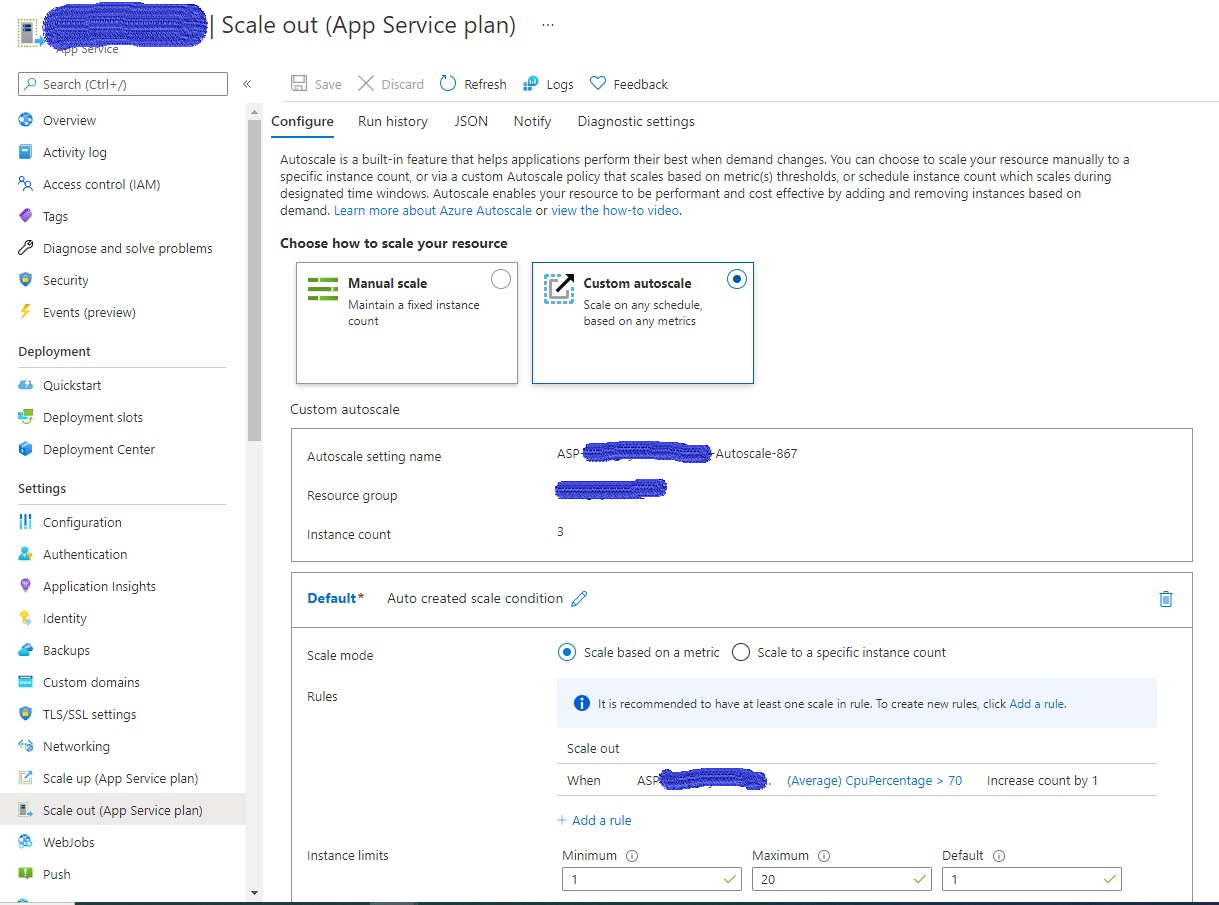Click the Push notification icon
This screenshot has width=1219, height=905.
tap(26, 874)
